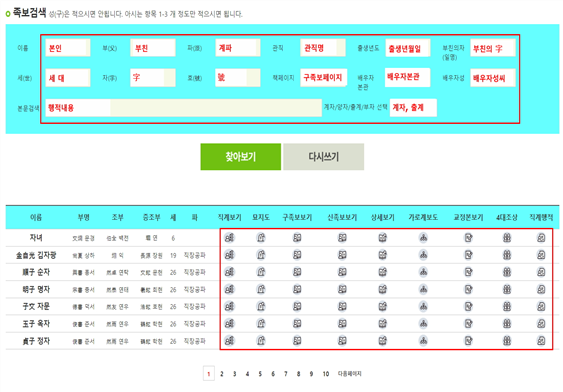The width and height of the screenshot is (563, 392).
Task: Open 상세보기 icon for 옥자 row
Action: click(383, 324)
